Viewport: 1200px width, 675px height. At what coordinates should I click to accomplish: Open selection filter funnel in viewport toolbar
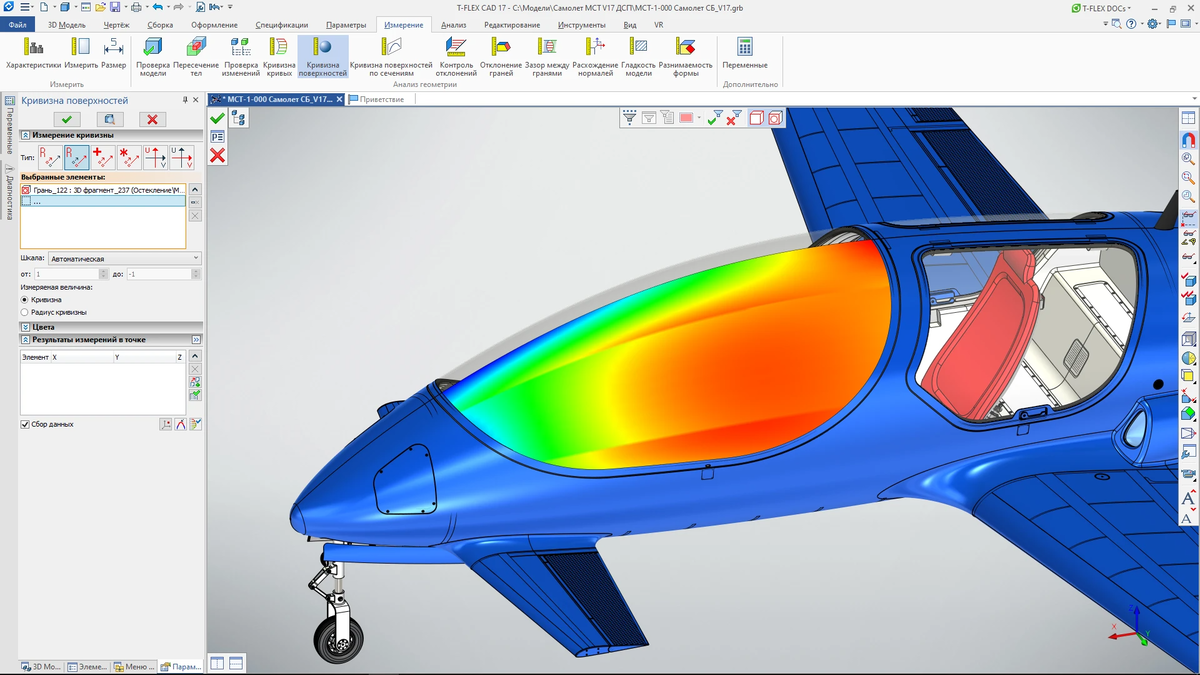[x=629, y=118]
